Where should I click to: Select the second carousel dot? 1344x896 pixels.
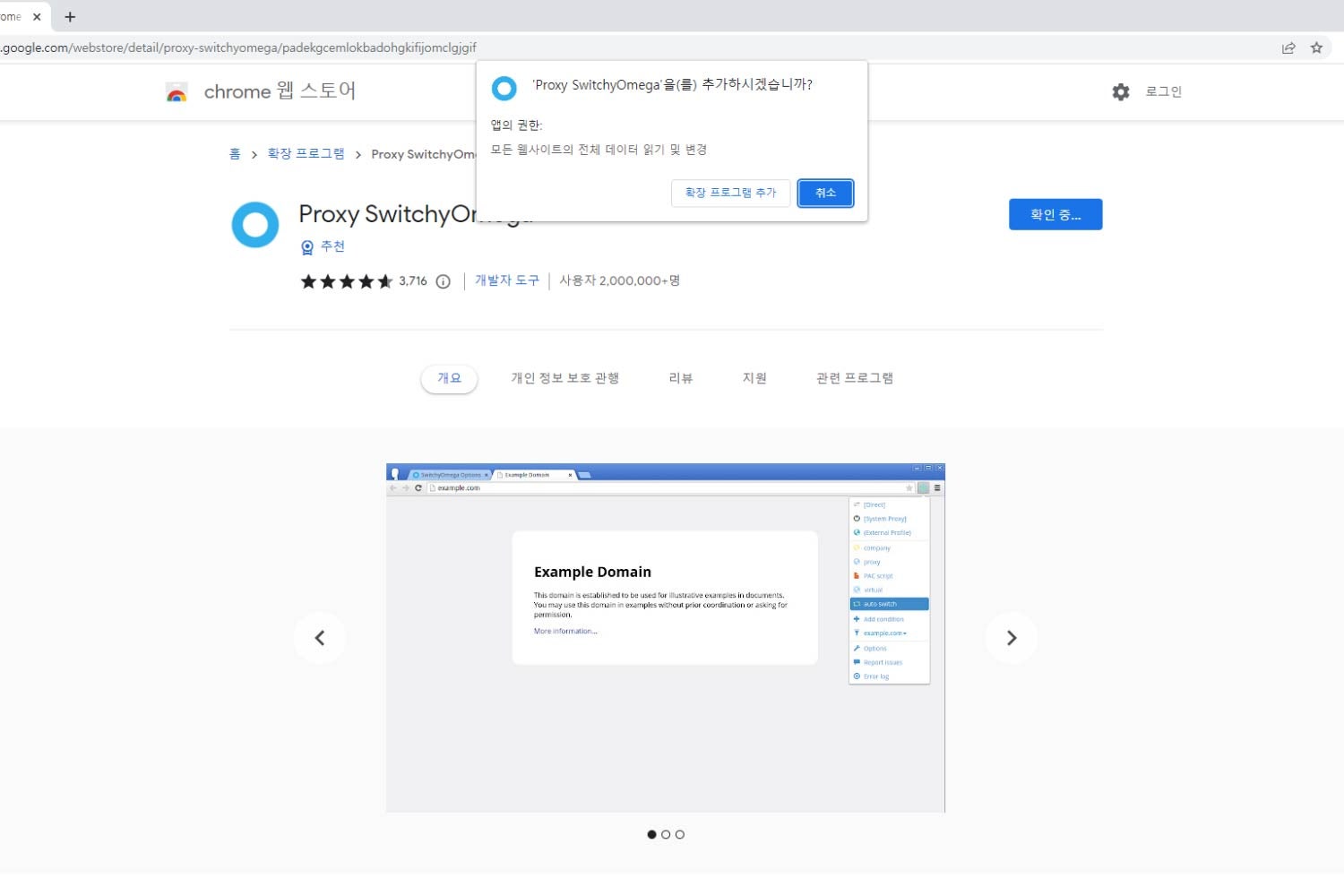666,834
